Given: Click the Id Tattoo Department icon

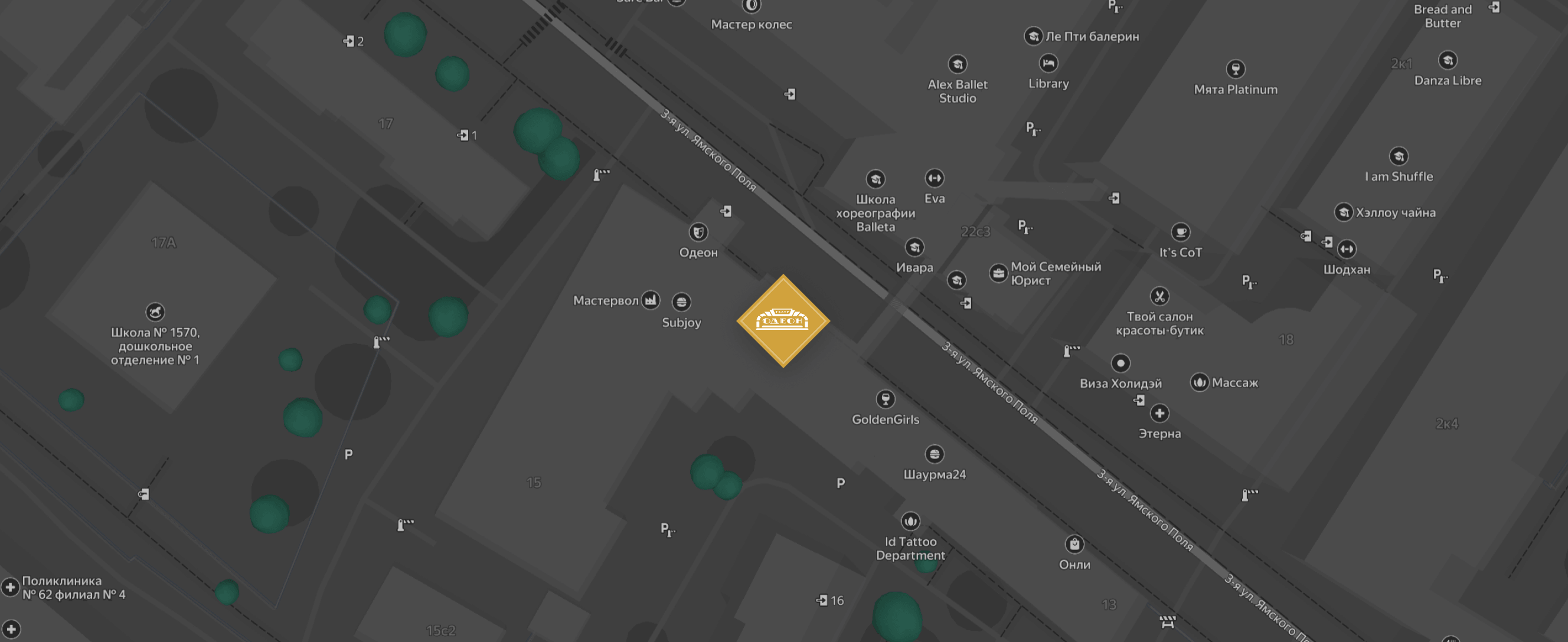Looking at the screenshot, I should 910,521.
